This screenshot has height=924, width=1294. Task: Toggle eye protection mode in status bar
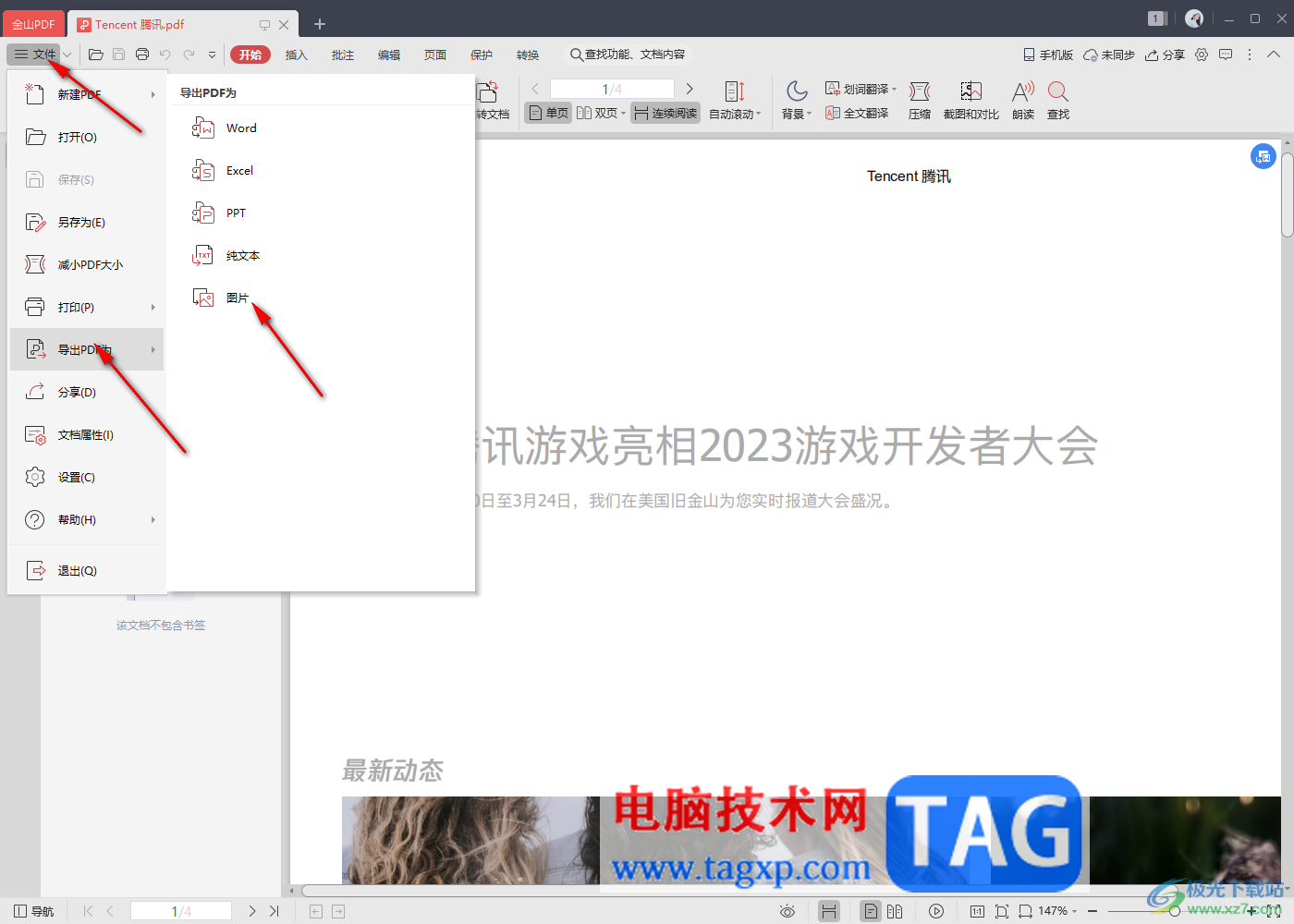coord(787,911)
